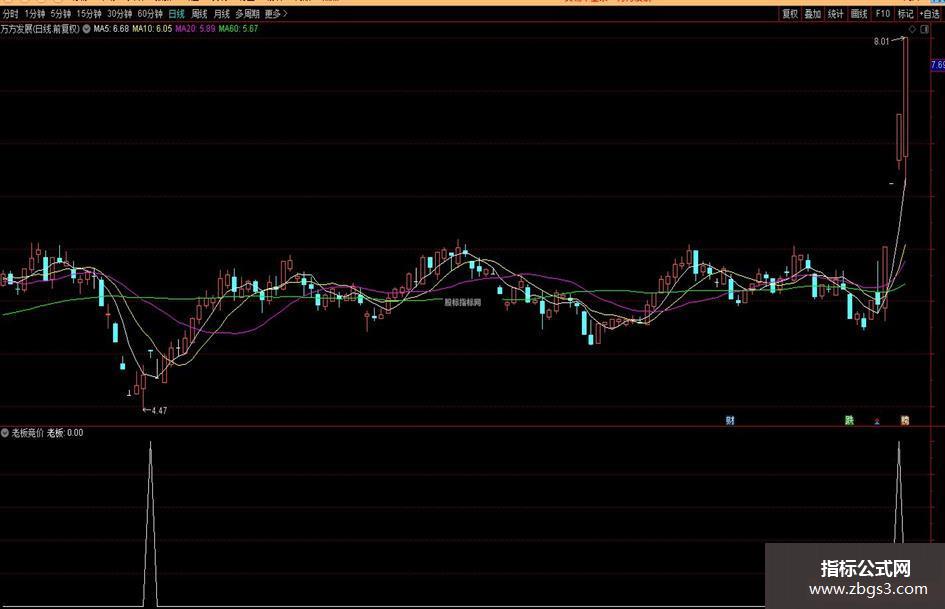Select the 5分钟 period tab
Screen dimensions: 945x609
click(x=60, y=13)
